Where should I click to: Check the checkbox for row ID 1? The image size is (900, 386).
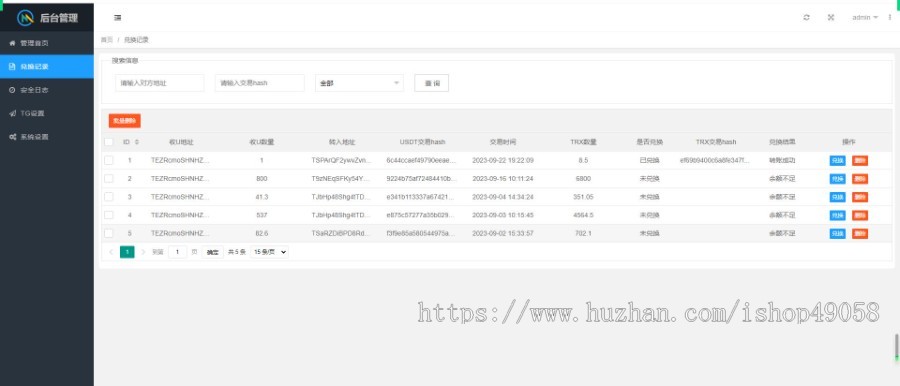pos(108,160)
